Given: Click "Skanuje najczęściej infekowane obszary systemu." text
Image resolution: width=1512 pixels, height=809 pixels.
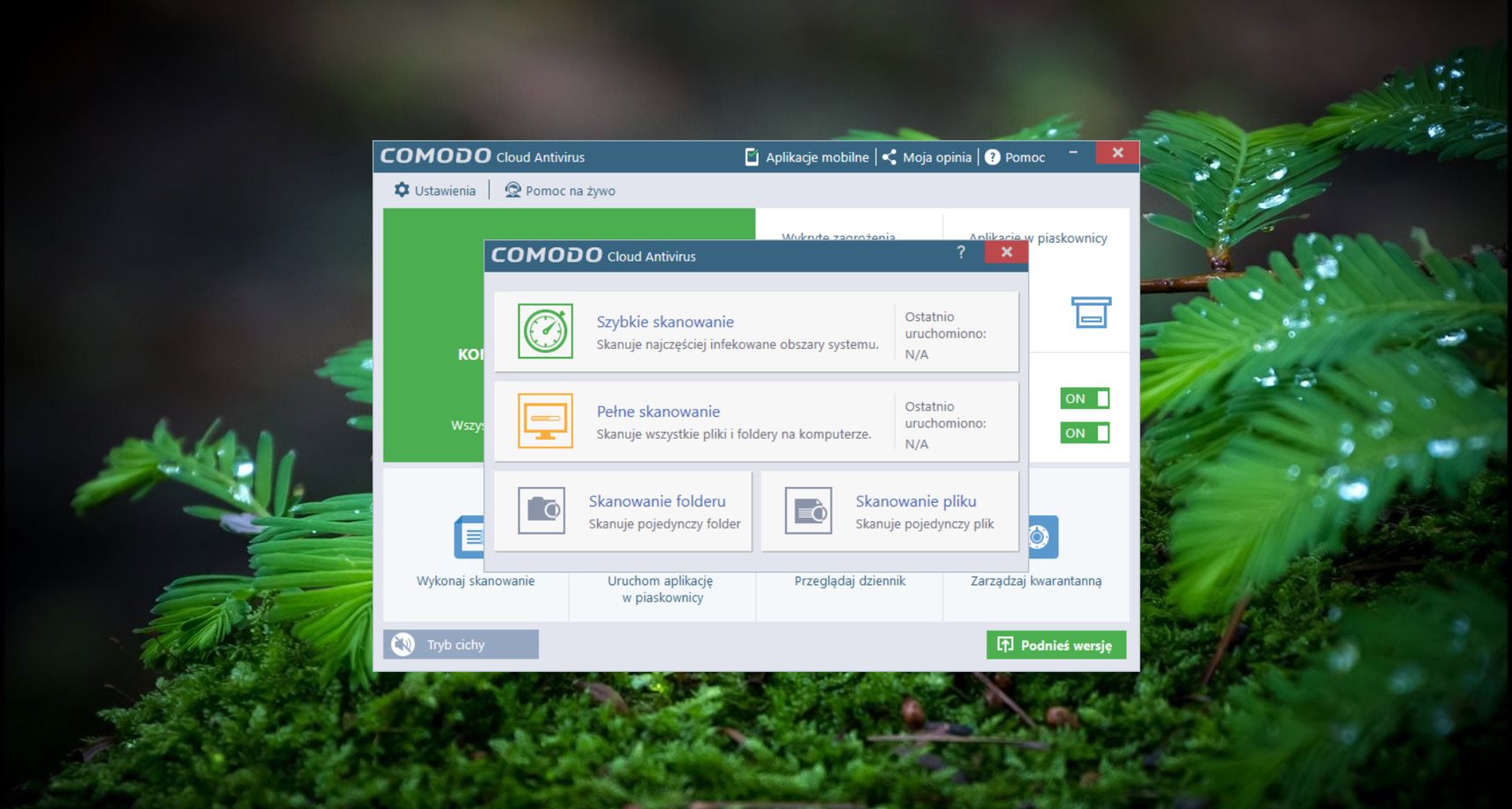Looking at the screenshot, I should [738, 344].
